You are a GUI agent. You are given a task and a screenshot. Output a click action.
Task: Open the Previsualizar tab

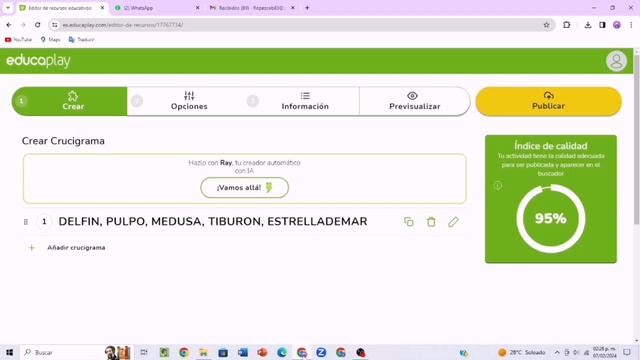click(x=414, y=101)
